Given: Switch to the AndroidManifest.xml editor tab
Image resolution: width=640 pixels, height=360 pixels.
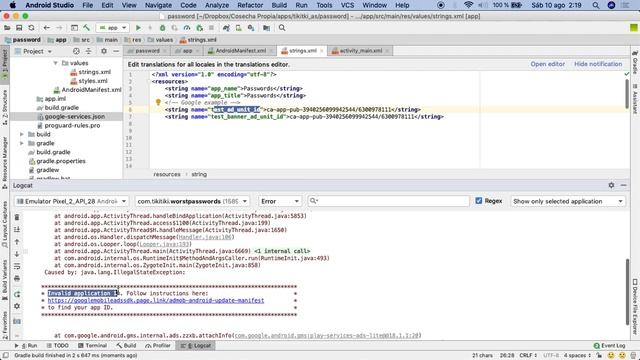Looking at the screenshot, I should 240,51.
